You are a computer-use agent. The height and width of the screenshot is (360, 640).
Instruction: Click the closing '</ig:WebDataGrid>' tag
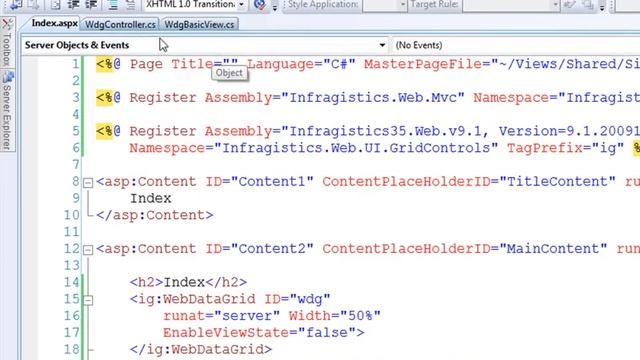coord(201,349)
